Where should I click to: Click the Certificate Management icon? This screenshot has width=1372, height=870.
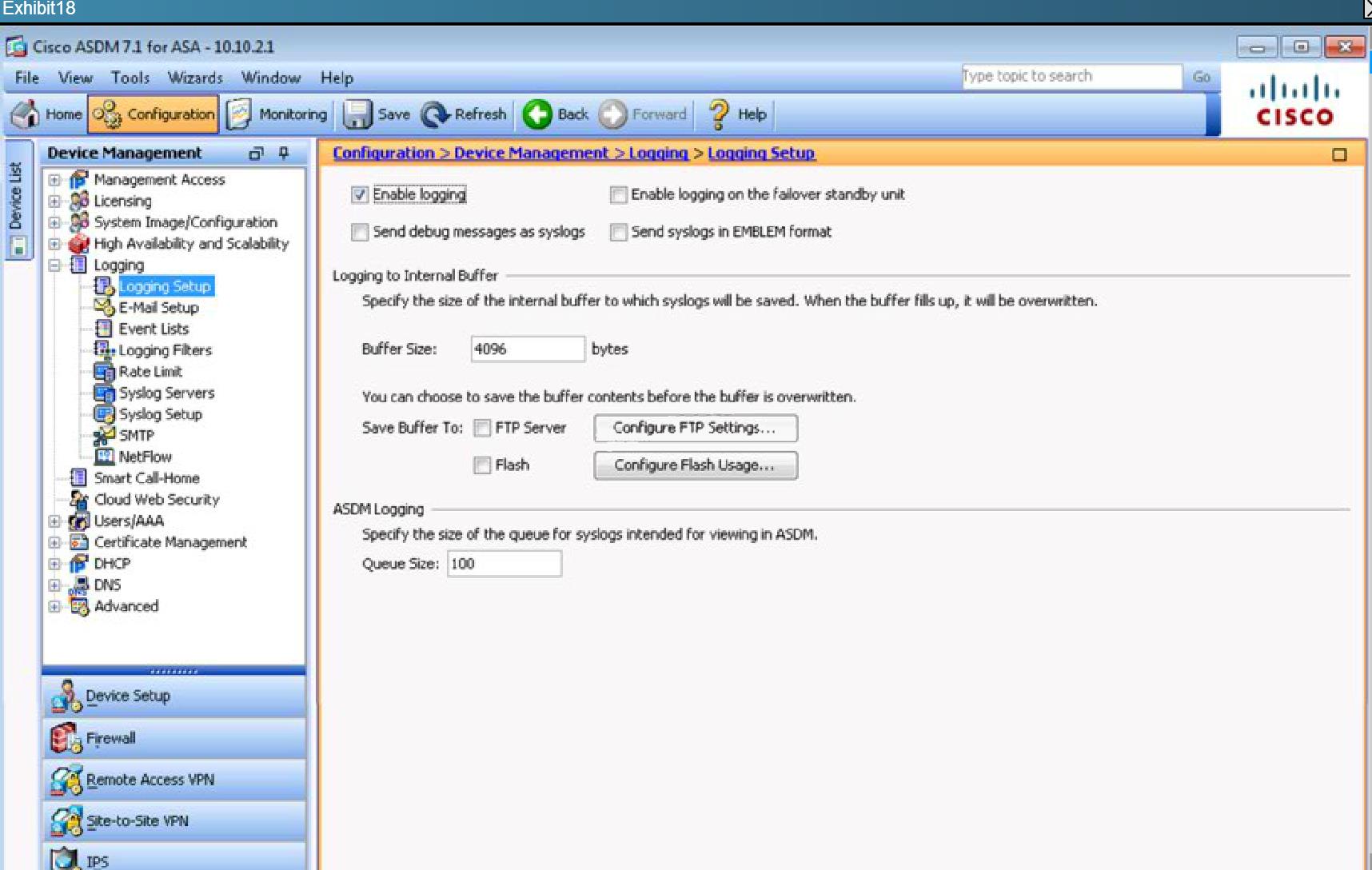tap(78, 542)
